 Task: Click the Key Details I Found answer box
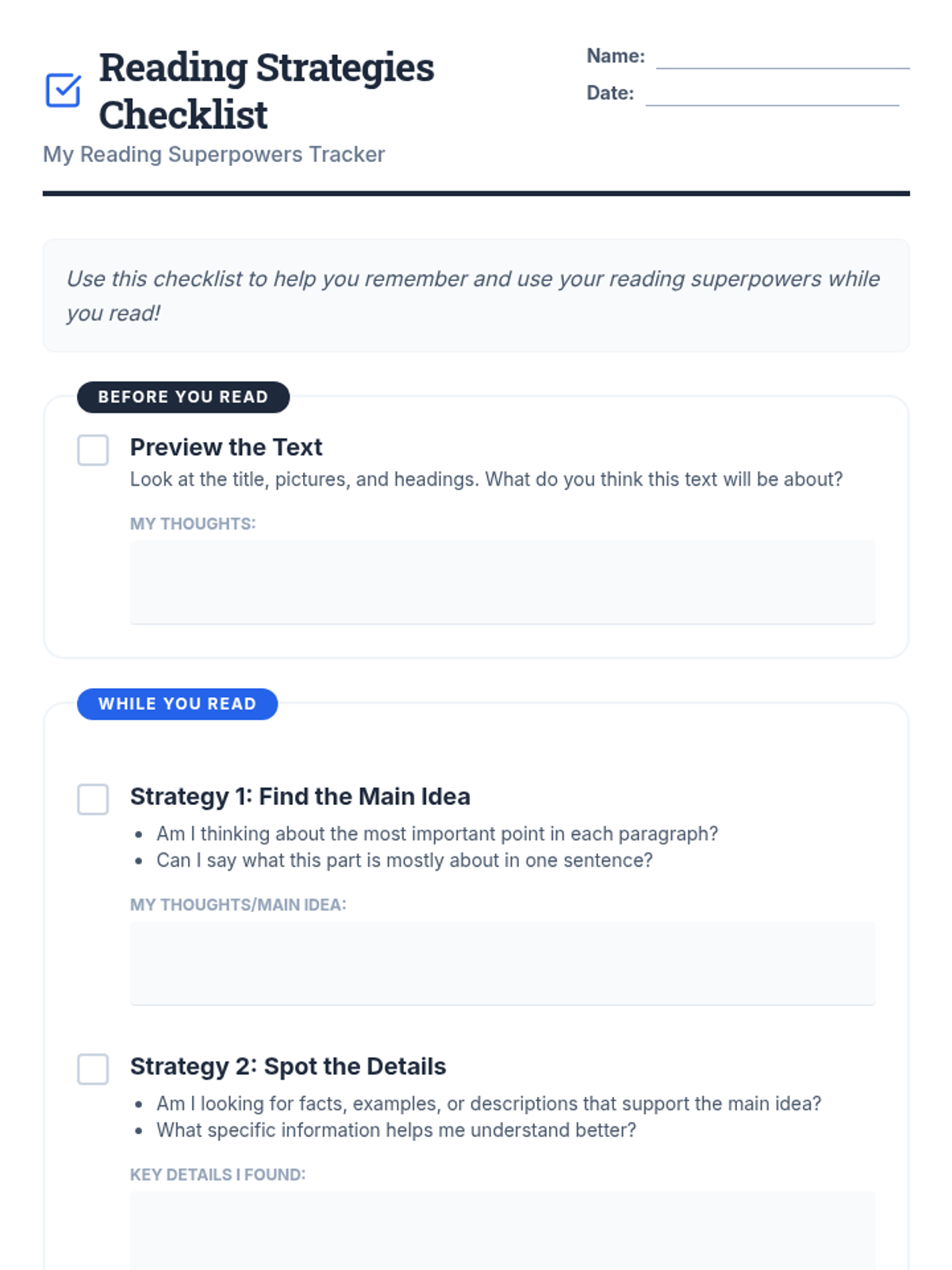[x=502, y=1230]
